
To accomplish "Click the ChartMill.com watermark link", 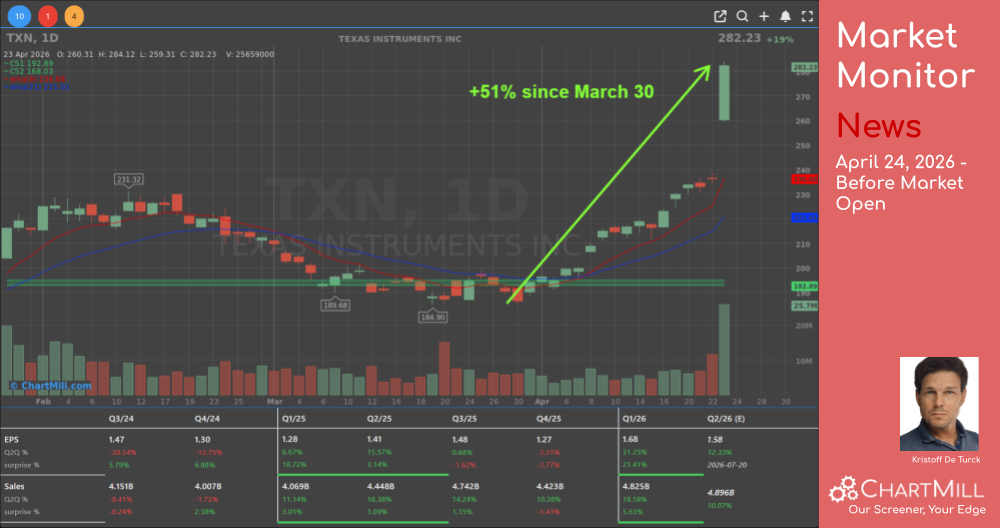I will (51, 385).
